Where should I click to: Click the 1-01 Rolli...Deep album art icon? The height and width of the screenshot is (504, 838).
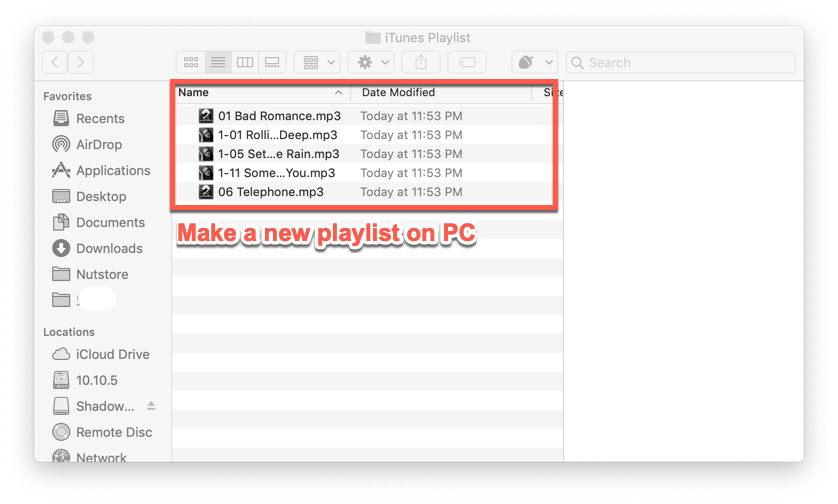(x=206, y=135)
